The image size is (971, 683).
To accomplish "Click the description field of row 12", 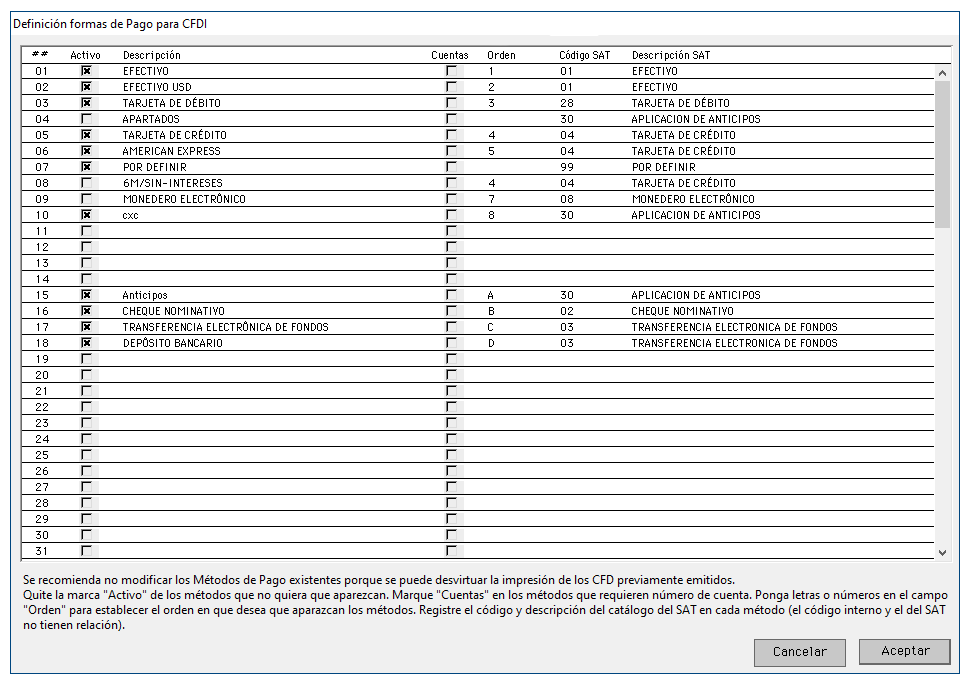I will coord(272,247).
